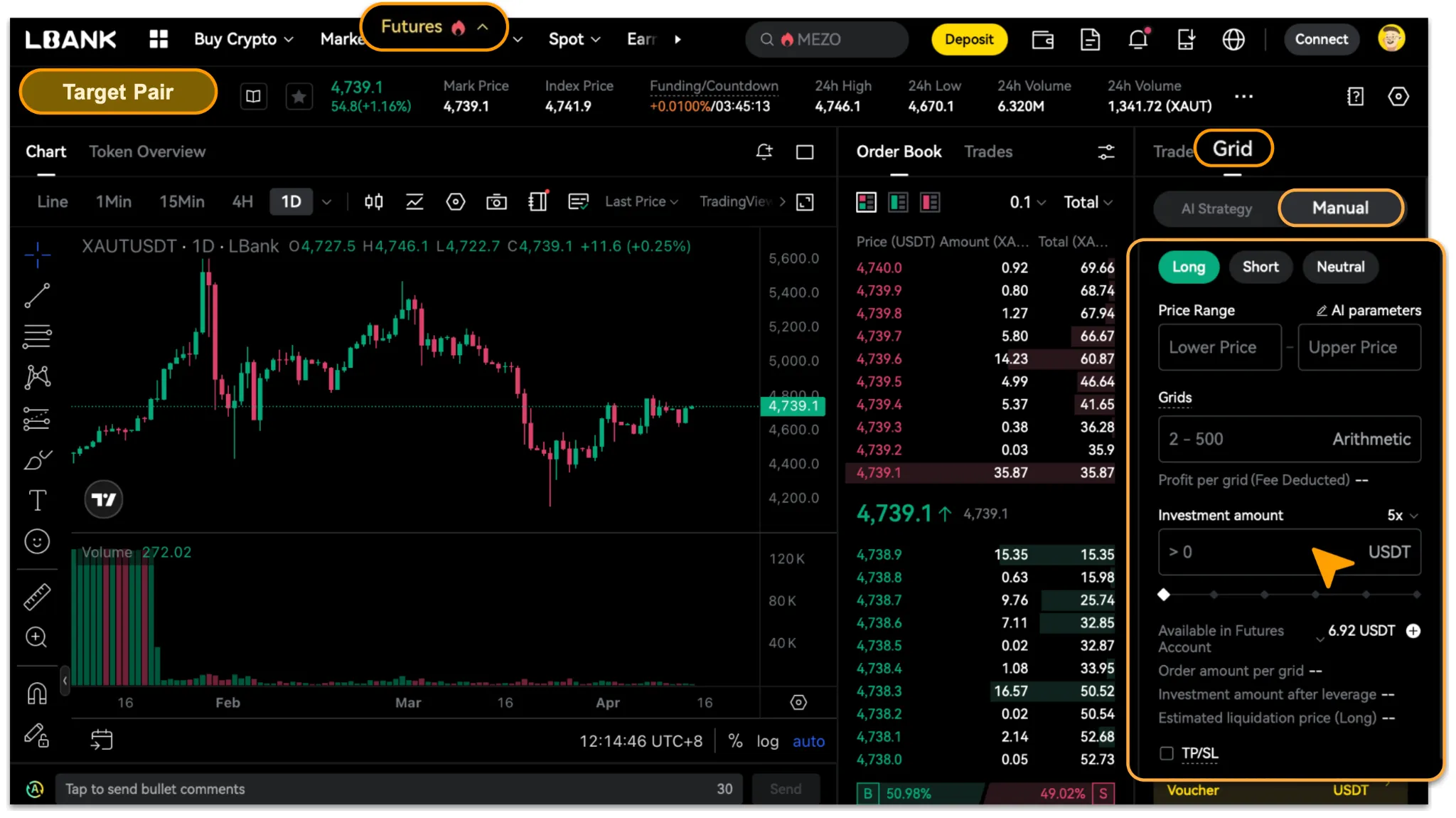1456x818 pixels.
Task: Select the text annotation tool
Action: pyautogui.click(x=37, y=500)
